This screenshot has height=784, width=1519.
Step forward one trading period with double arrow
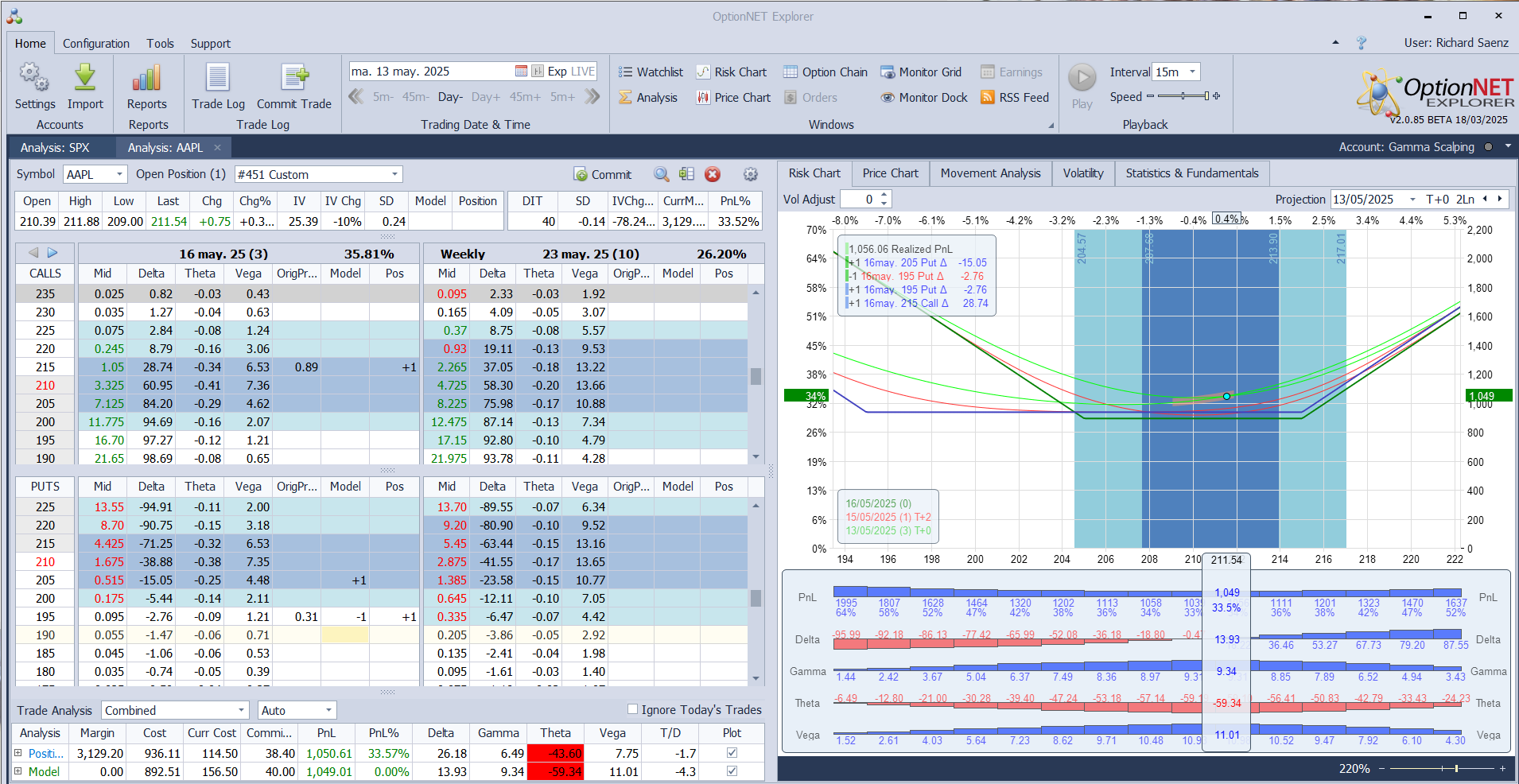(592, 96)
